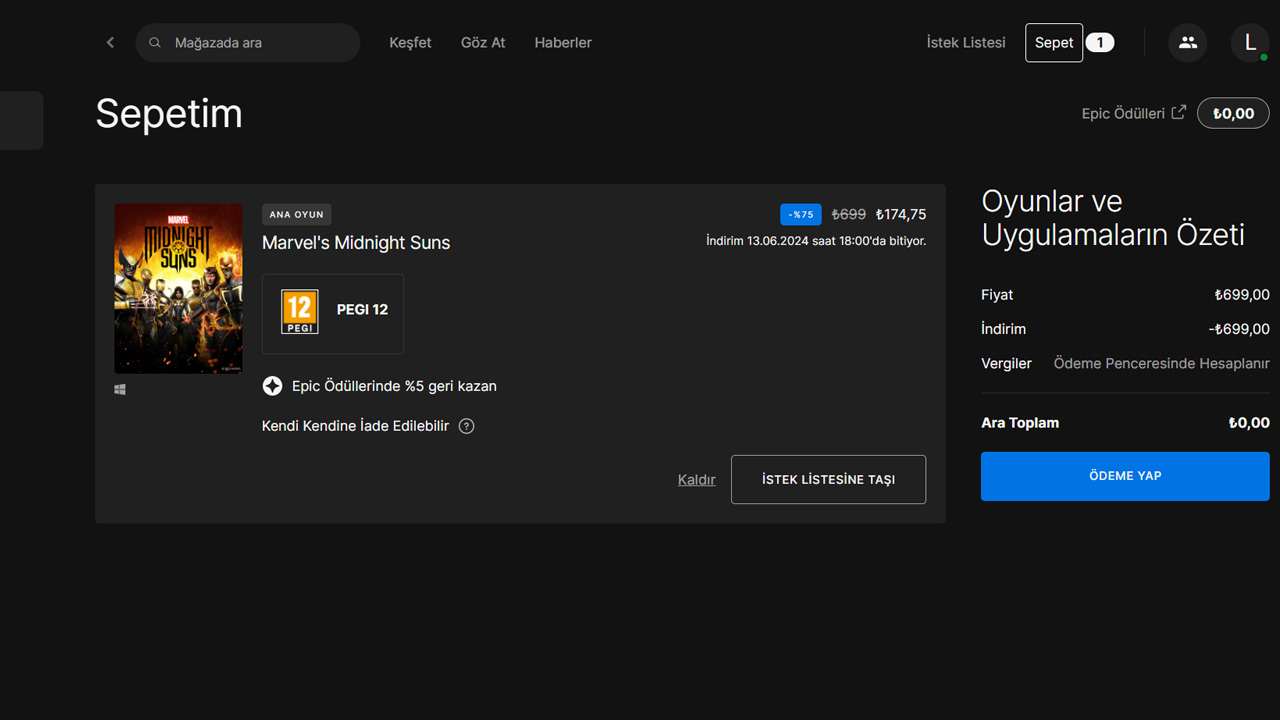This screenshot has width=1280, height=720.
Task: Open the Sepet cart button
Action: pyautogui.click(x=1054, y=43)
